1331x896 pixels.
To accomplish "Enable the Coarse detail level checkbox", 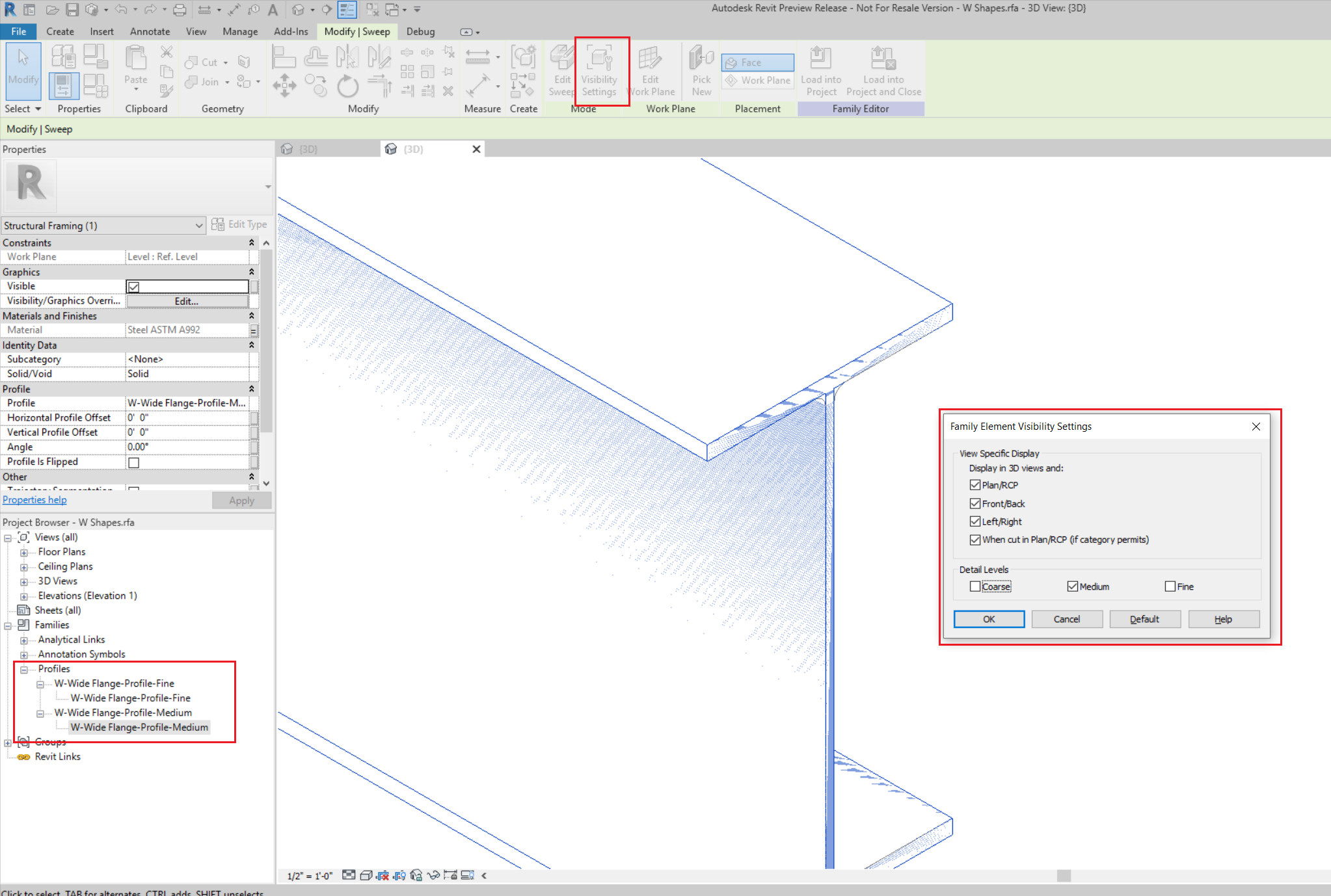I will click(975, 586).
